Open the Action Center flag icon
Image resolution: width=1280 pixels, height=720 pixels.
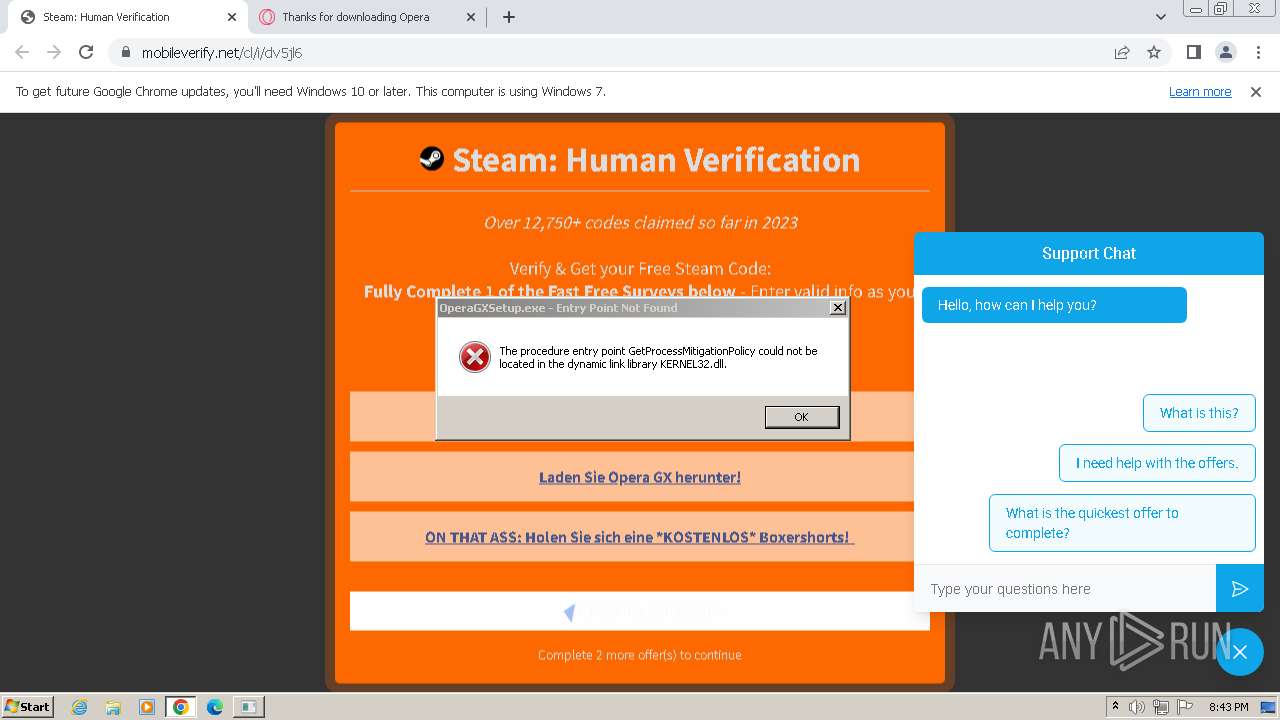point(1183,707)
